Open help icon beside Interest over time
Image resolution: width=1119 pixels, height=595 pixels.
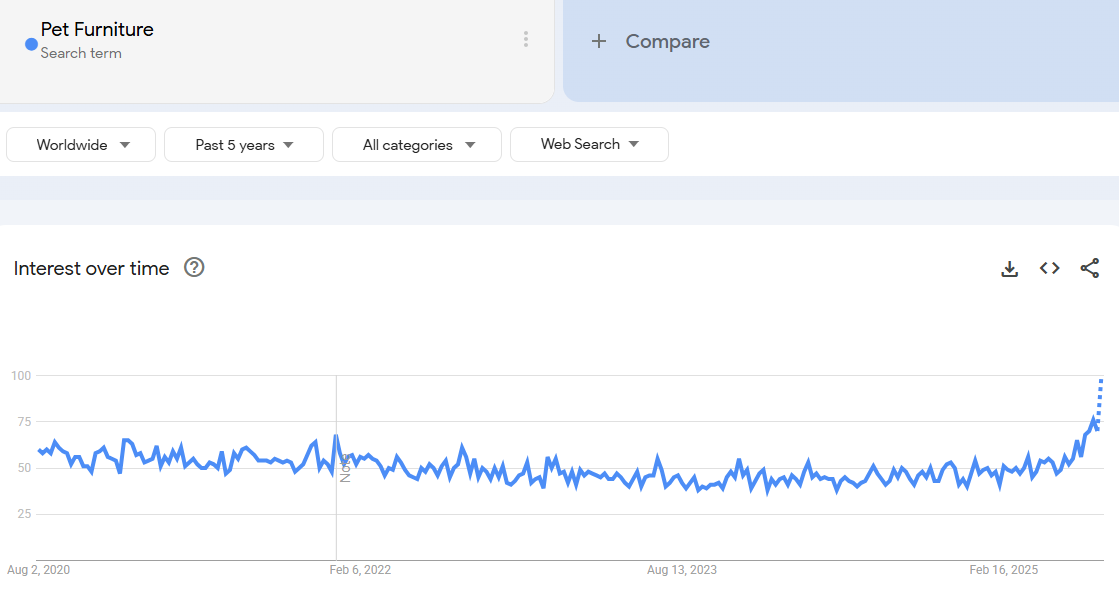click(x=194, y=267)
